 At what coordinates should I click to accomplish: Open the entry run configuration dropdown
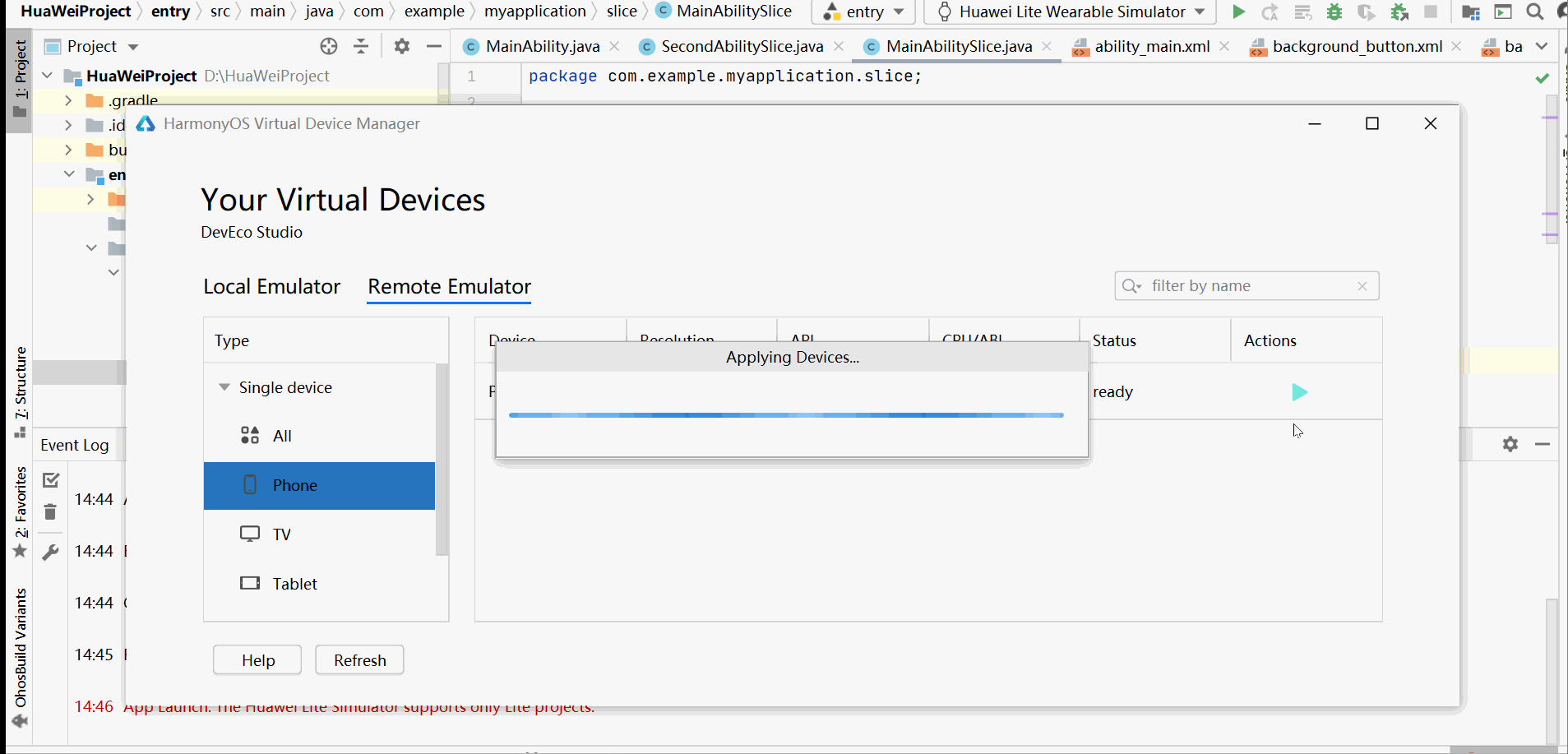(x=863, y=12)
